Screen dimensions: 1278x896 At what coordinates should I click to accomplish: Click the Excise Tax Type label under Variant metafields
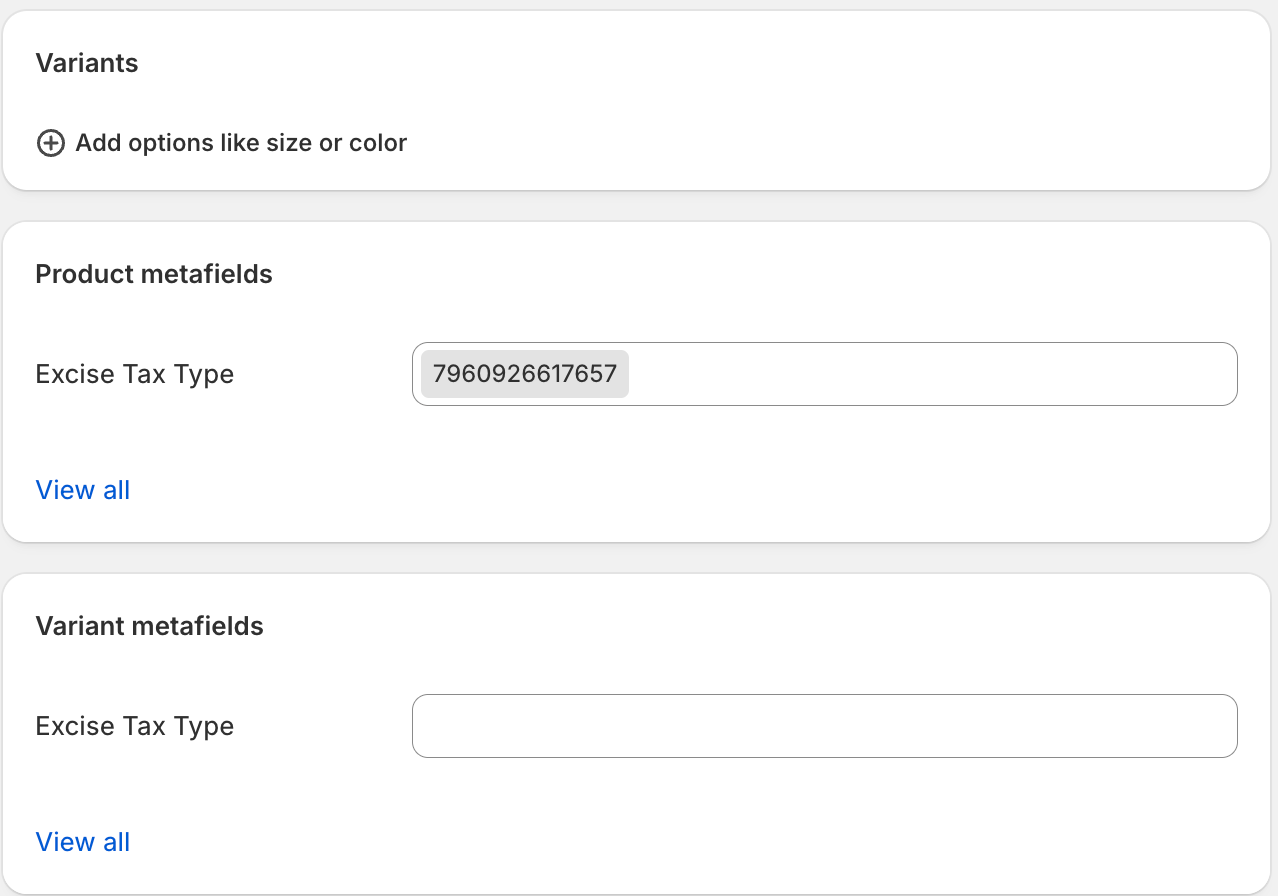(x=135, y=726)
